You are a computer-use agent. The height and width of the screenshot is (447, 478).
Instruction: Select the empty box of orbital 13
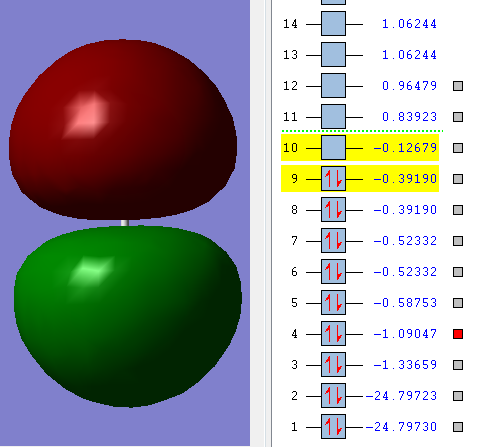pos(333,55)
